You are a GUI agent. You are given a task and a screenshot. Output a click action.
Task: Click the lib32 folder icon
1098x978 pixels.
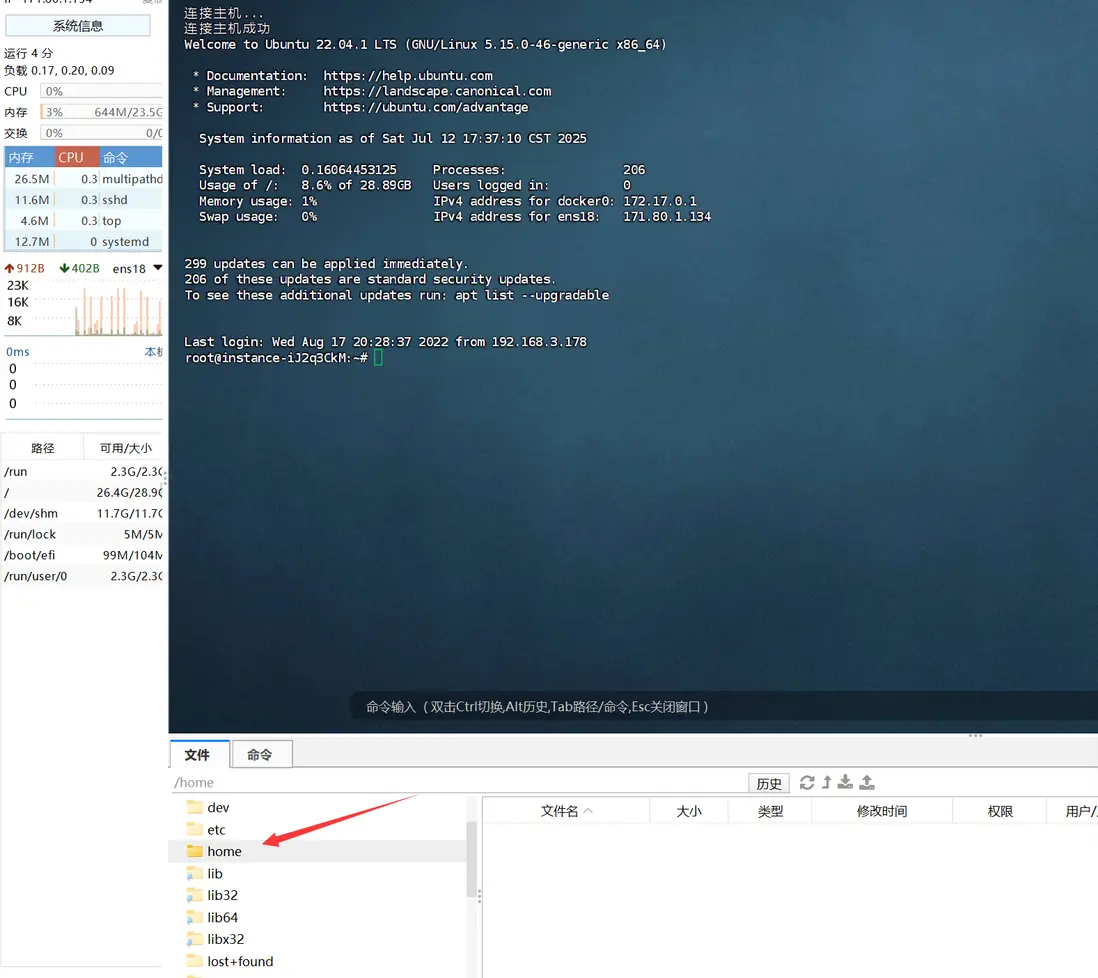click(x=195, y=895)
